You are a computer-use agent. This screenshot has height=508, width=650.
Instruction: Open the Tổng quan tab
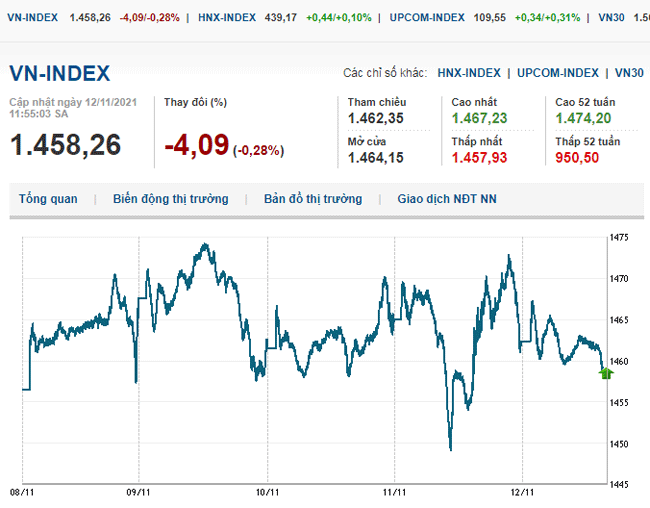(48, 199)
